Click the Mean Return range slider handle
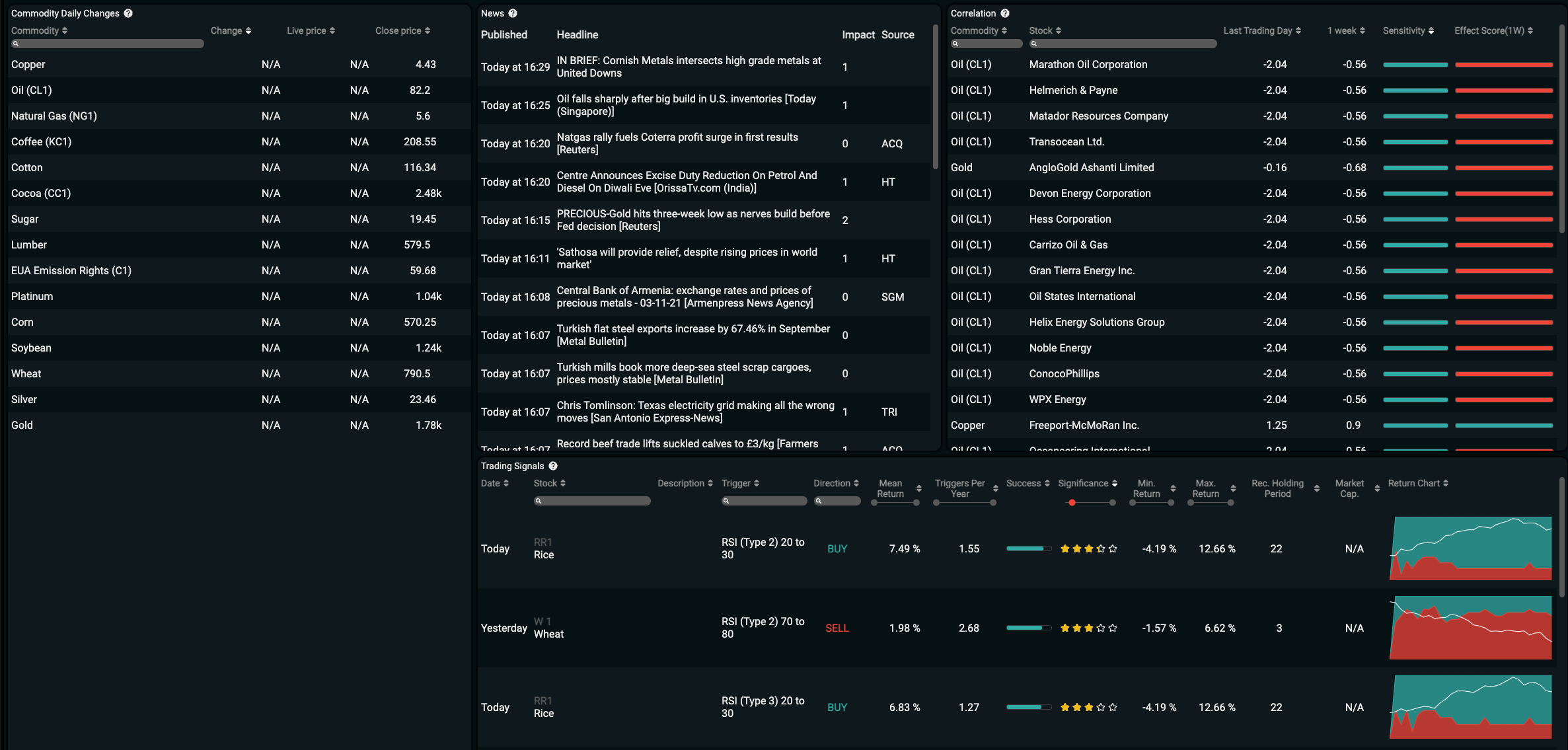 coord(874,503)
